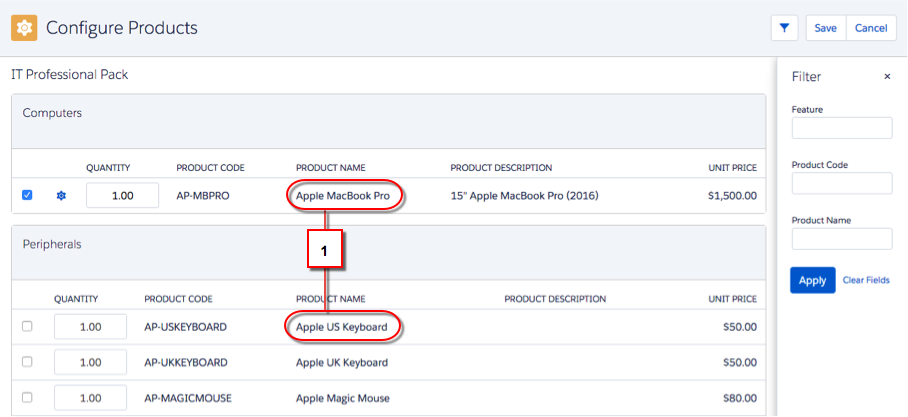Open configuration gear for Apple MacBook Pro
Image resolution: width=908 pixels, height=417 pixels.
click(61, 196)
